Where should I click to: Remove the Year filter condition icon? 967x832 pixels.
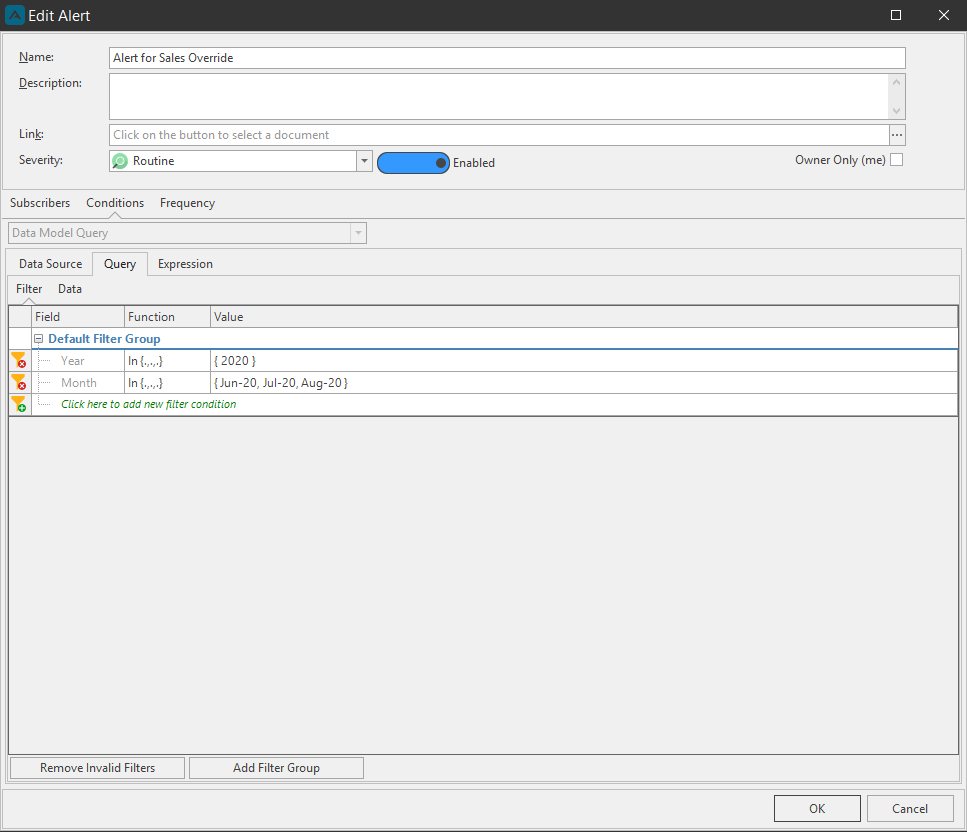click(19, 361)
